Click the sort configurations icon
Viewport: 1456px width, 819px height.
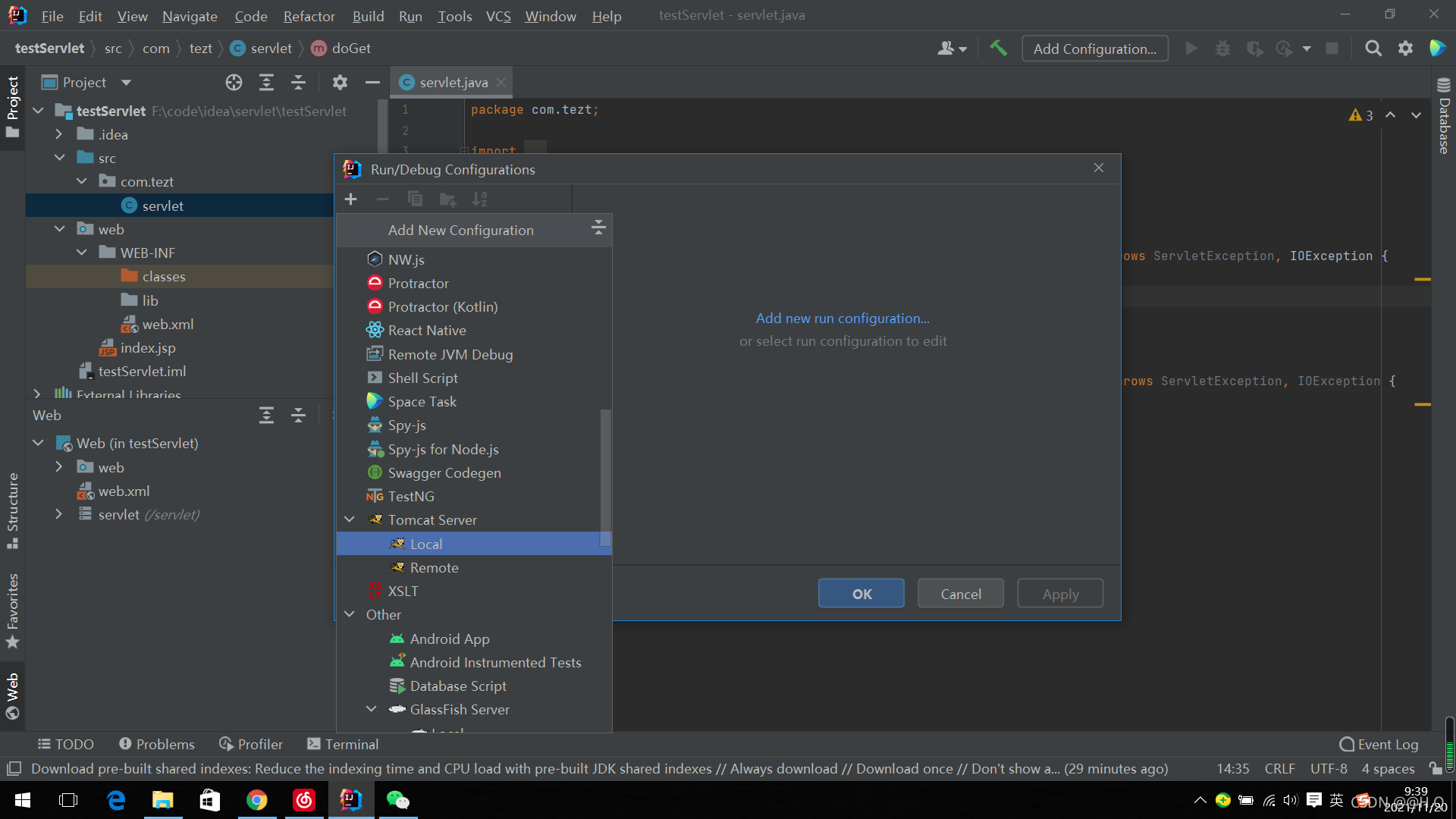pos(479,198)
